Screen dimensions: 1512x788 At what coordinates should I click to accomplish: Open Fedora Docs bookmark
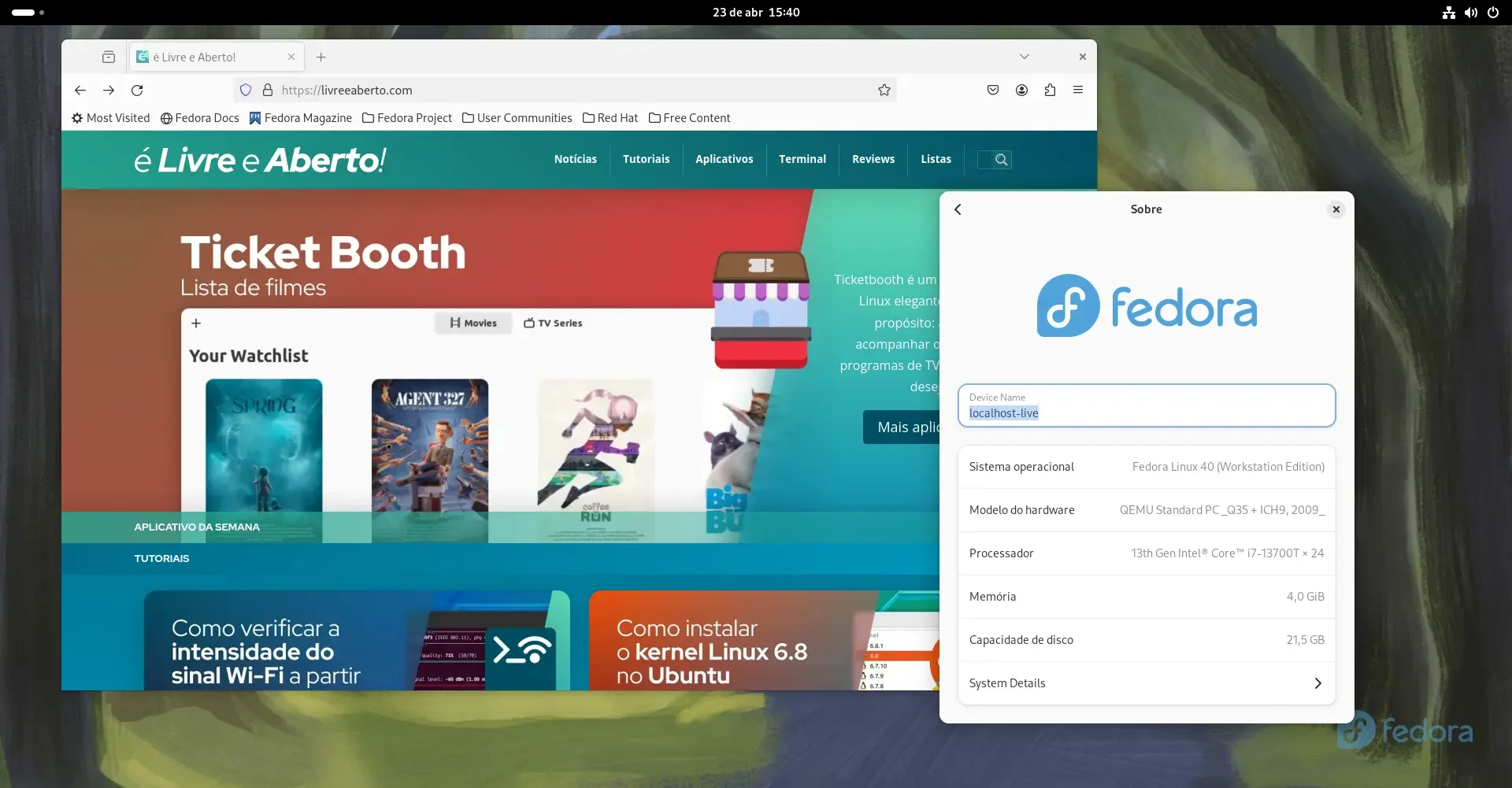[199, 118]
